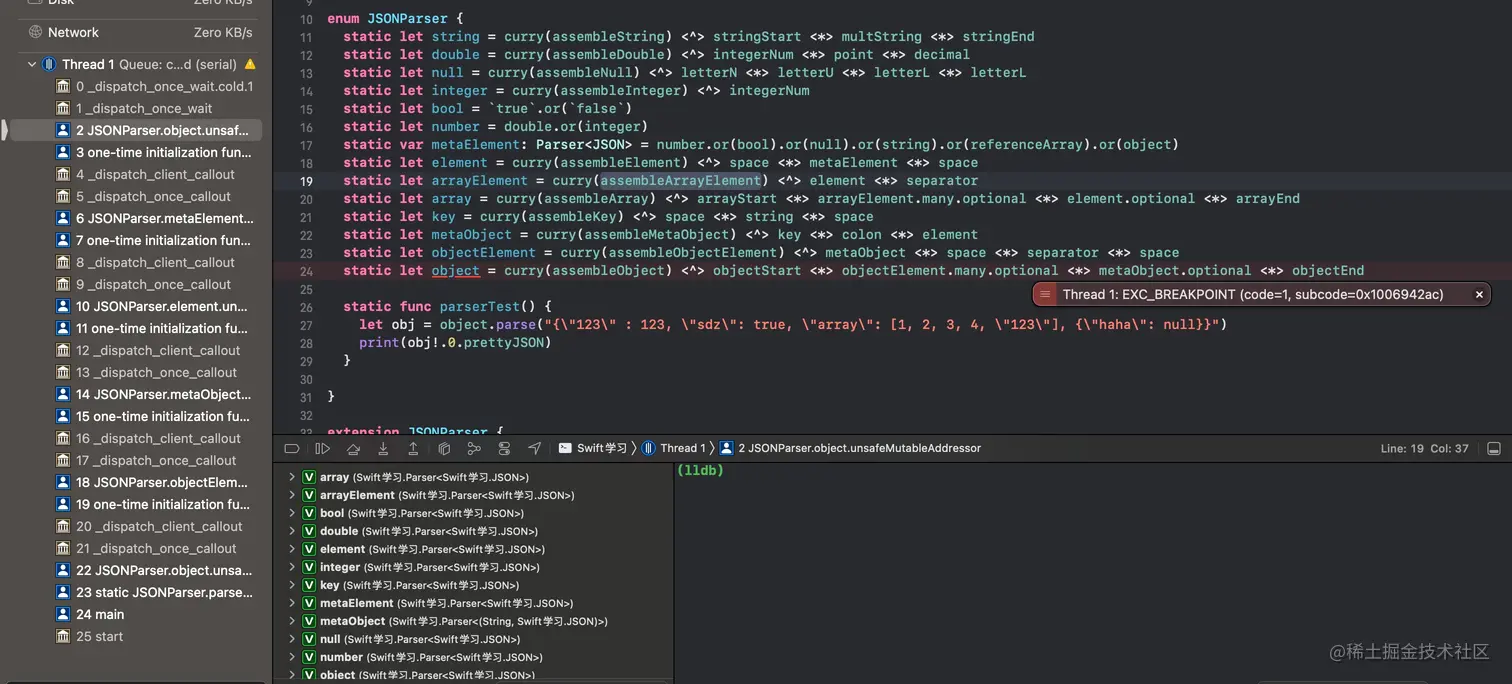
Task: Click Line: 19 Col: 37 indicator
Action: (x=1425, y=449)
